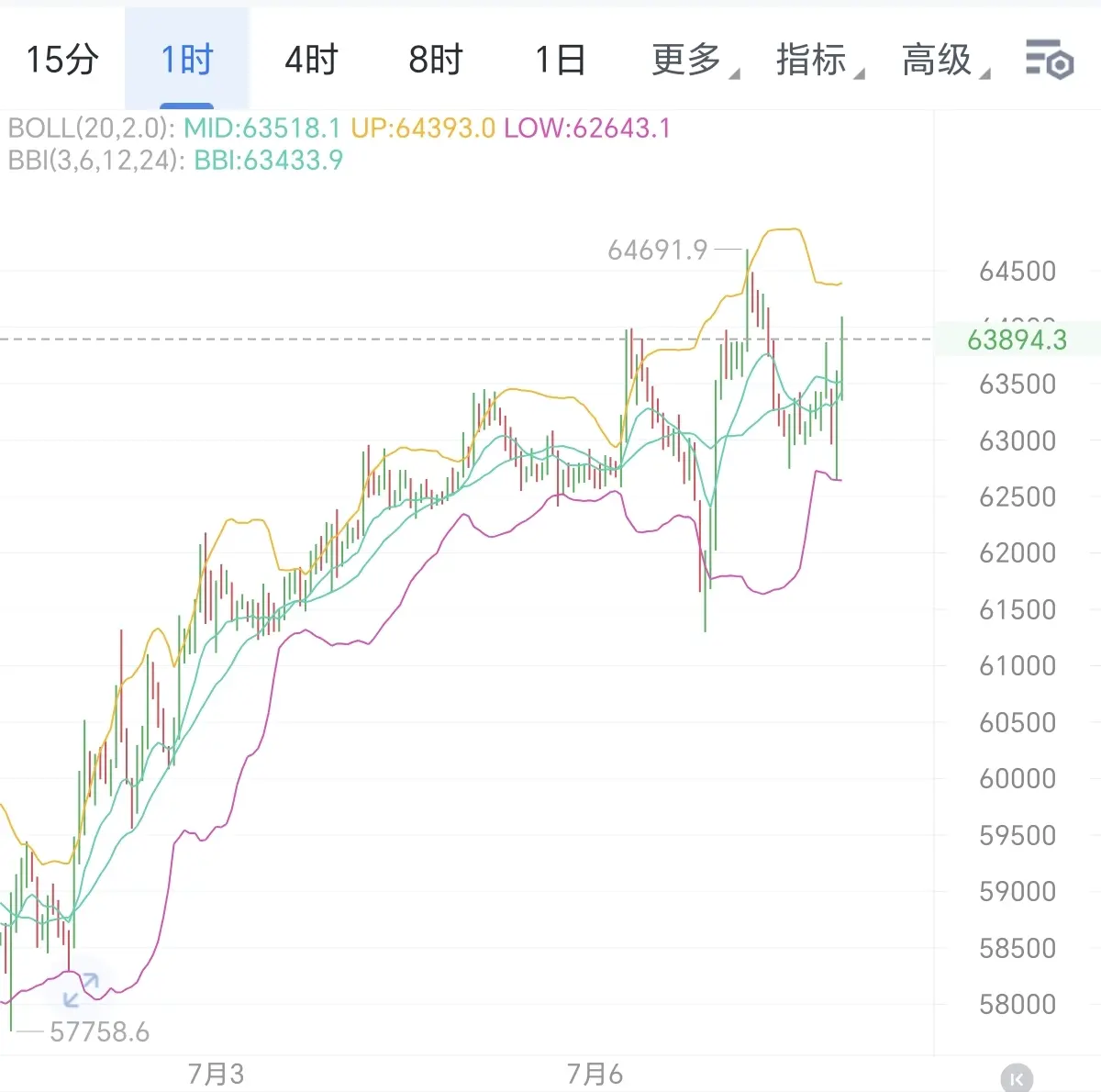This screenshot has width=1101, height=1092.
Task: Click the 57758.6 low price marker
Action: 99,1032
